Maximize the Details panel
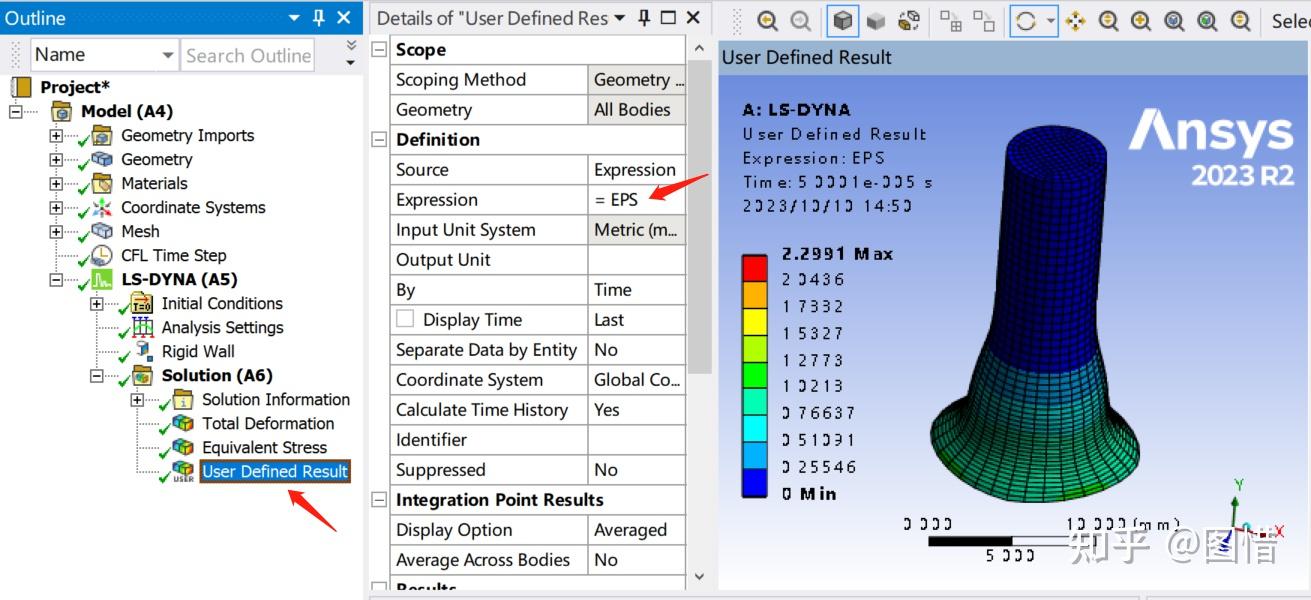 coord(668,18)
